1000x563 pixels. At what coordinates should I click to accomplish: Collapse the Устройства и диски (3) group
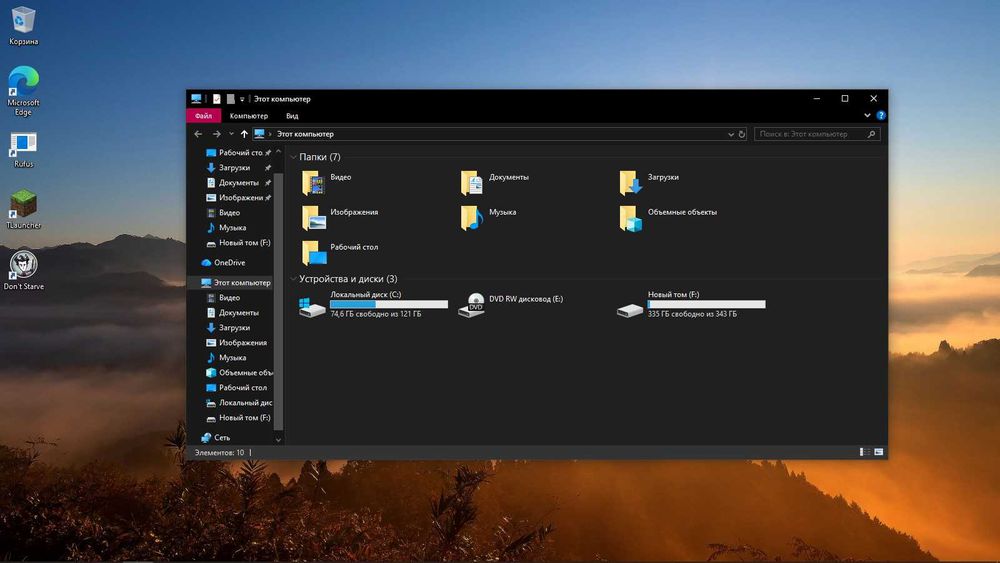(293, 279)
